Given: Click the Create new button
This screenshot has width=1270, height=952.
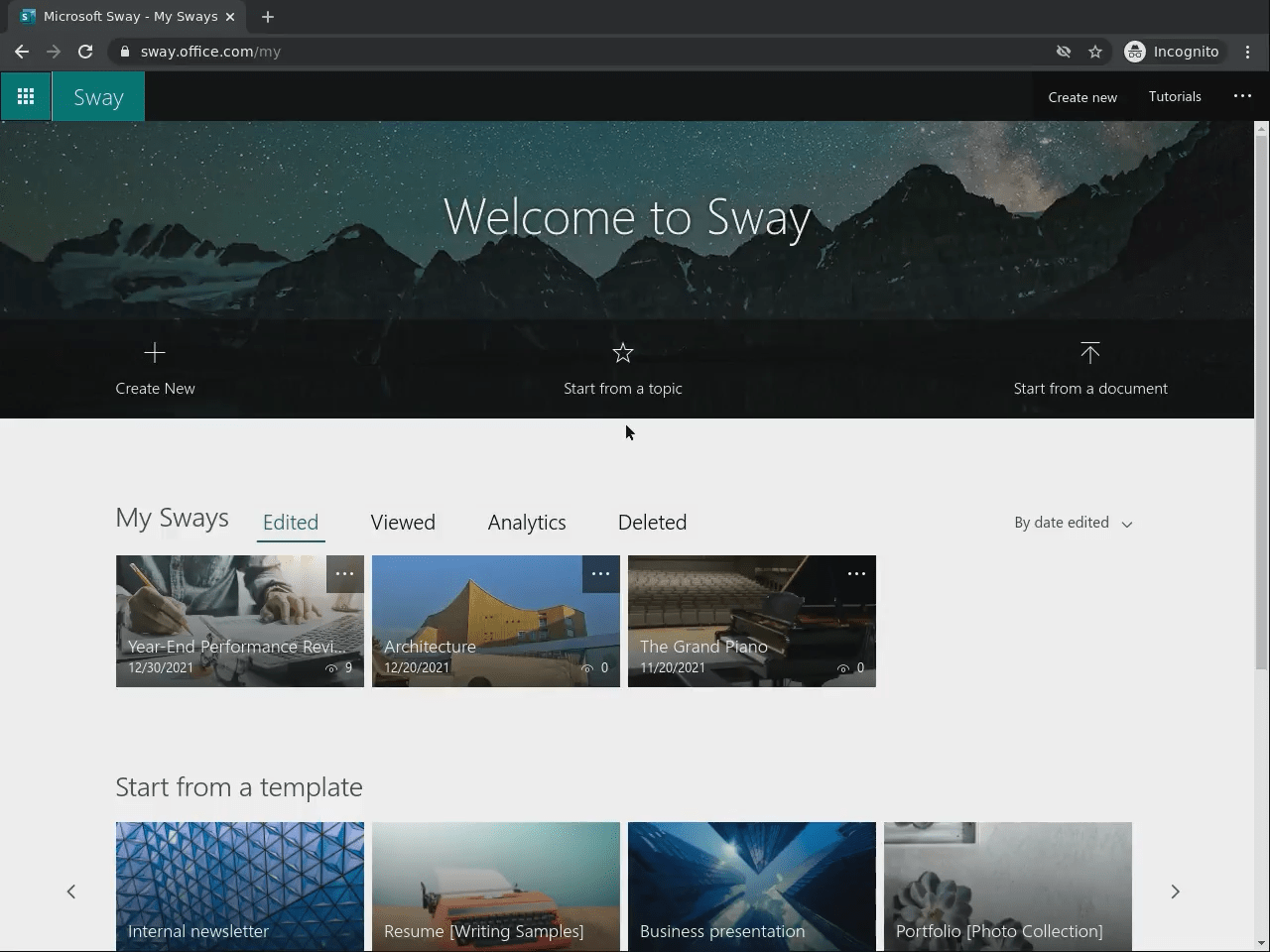Looking at the screenshot, I should click(x=1082, y=96).
